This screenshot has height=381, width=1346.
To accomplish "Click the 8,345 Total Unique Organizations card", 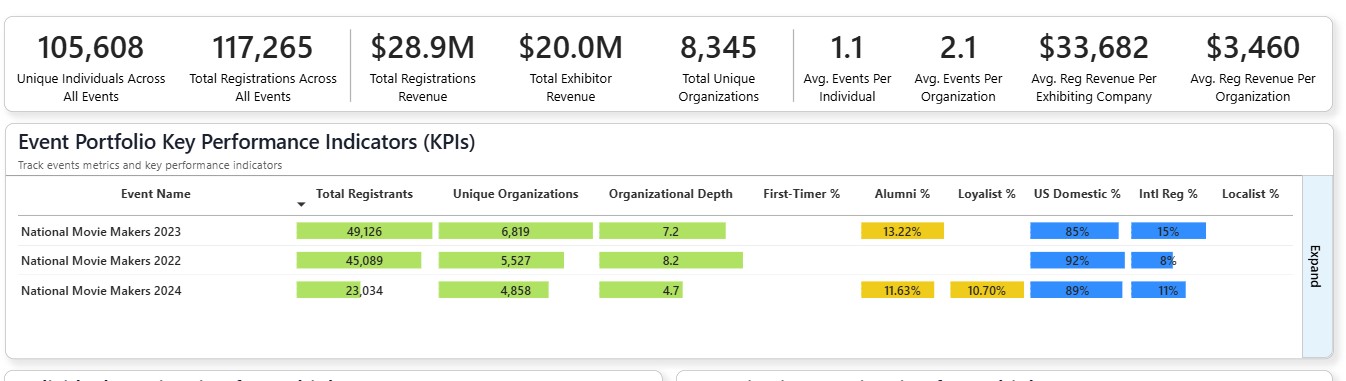I will pos(718,68).
